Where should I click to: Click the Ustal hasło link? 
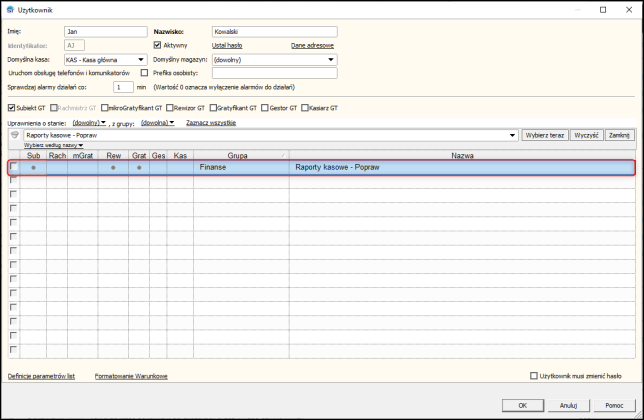pos(227,45)
